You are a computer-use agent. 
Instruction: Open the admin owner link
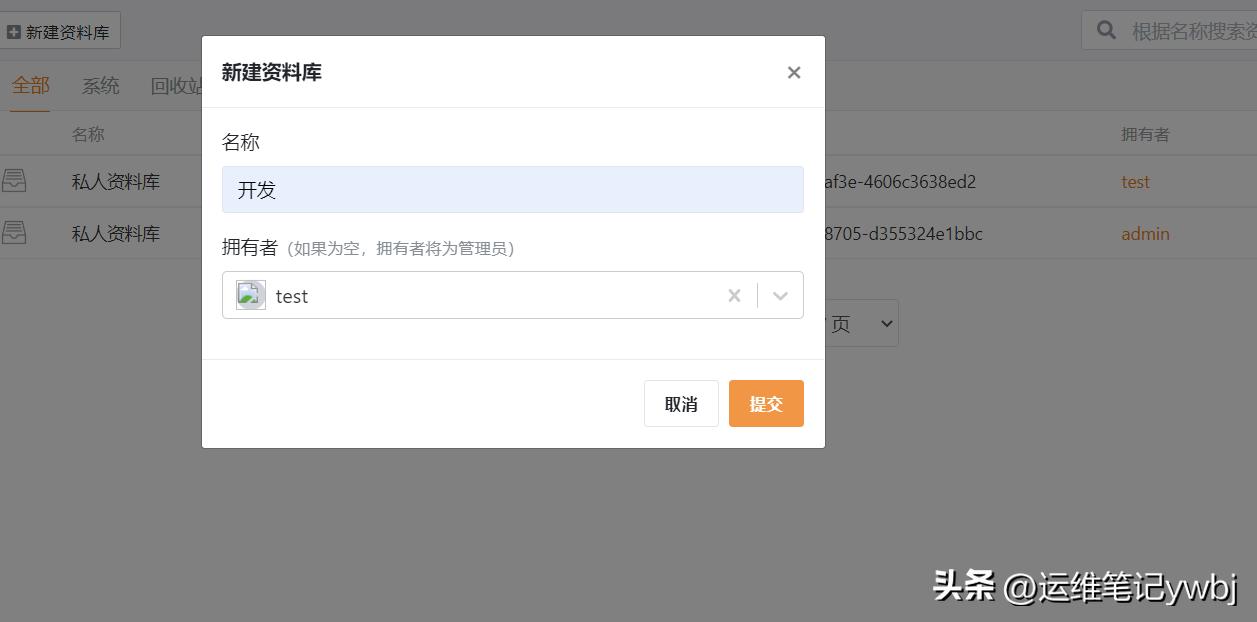pos(1145,233)
